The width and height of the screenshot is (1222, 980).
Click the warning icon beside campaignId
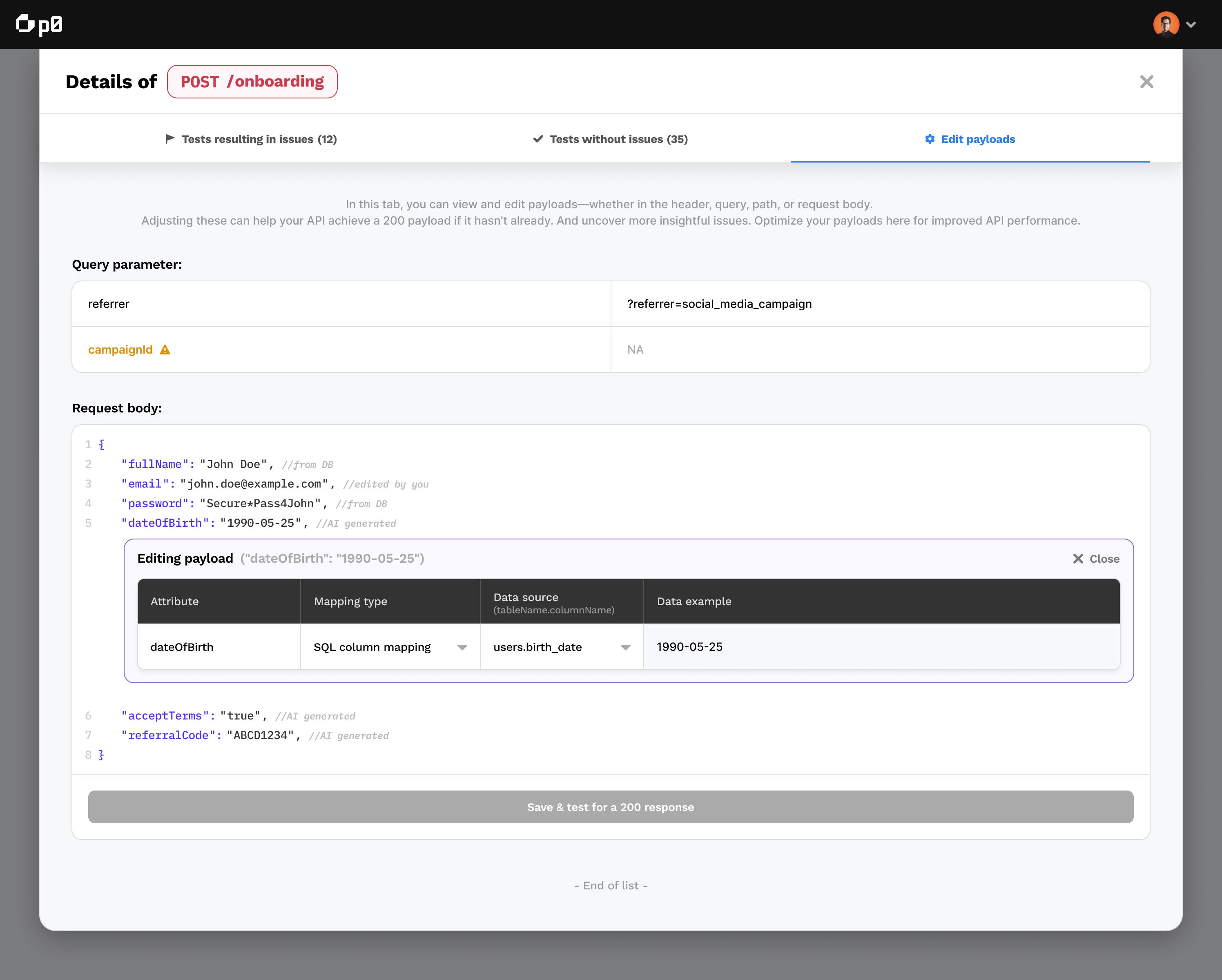[165, 350]
